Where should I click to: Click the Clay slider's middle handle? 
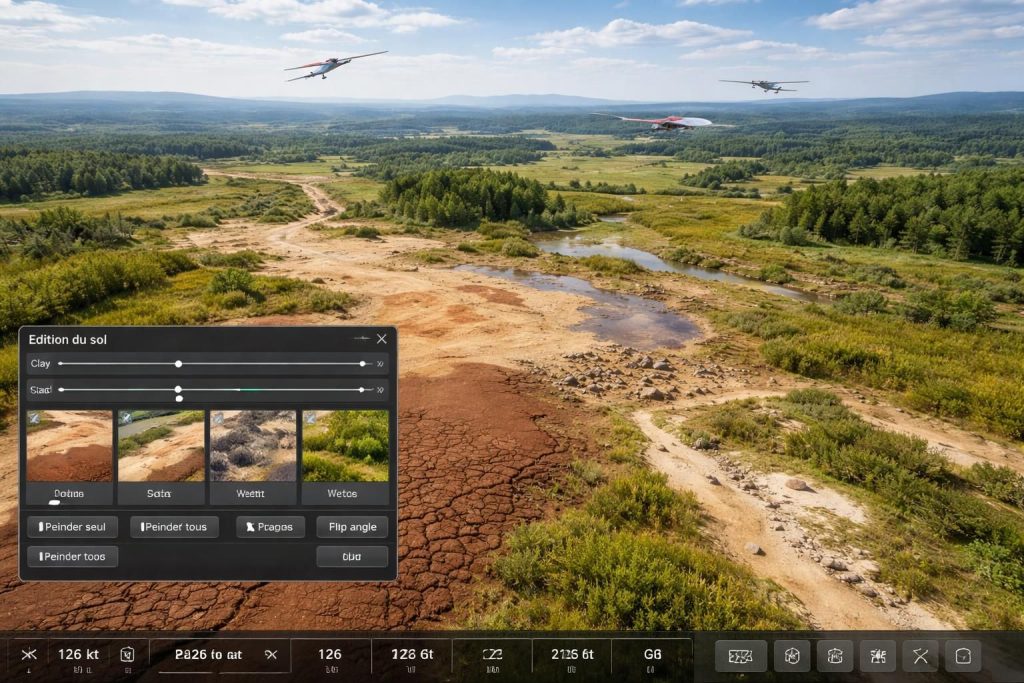tap(178, 364)
